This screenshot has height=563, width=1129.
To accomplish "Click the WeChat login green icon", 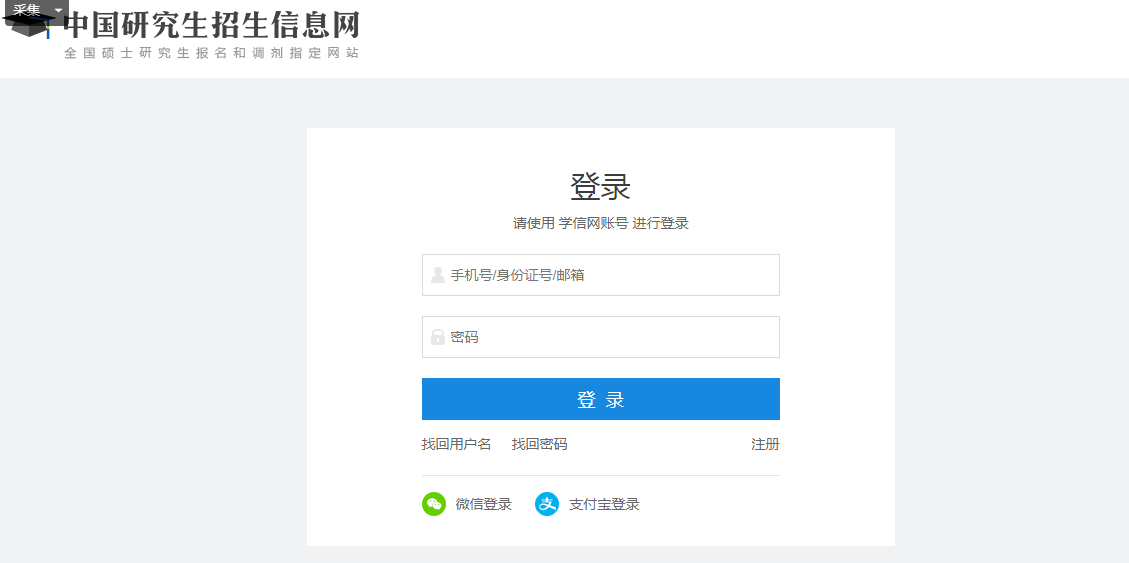I will 433,504.
